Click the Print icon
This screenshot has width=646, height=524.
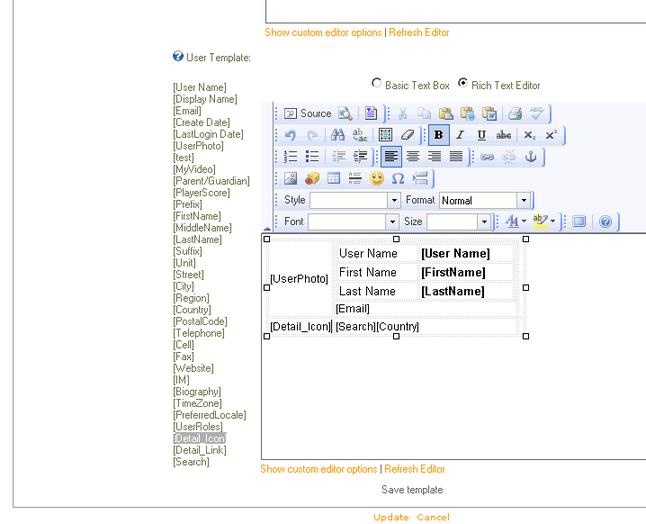point(515,113)
